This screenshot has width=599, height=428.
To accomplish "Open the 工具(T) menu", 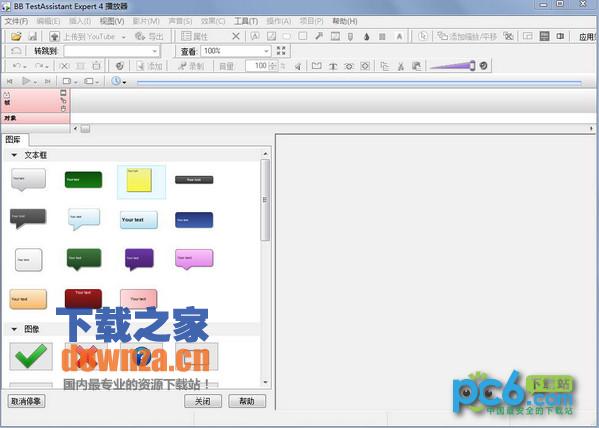I will (246, 21).
